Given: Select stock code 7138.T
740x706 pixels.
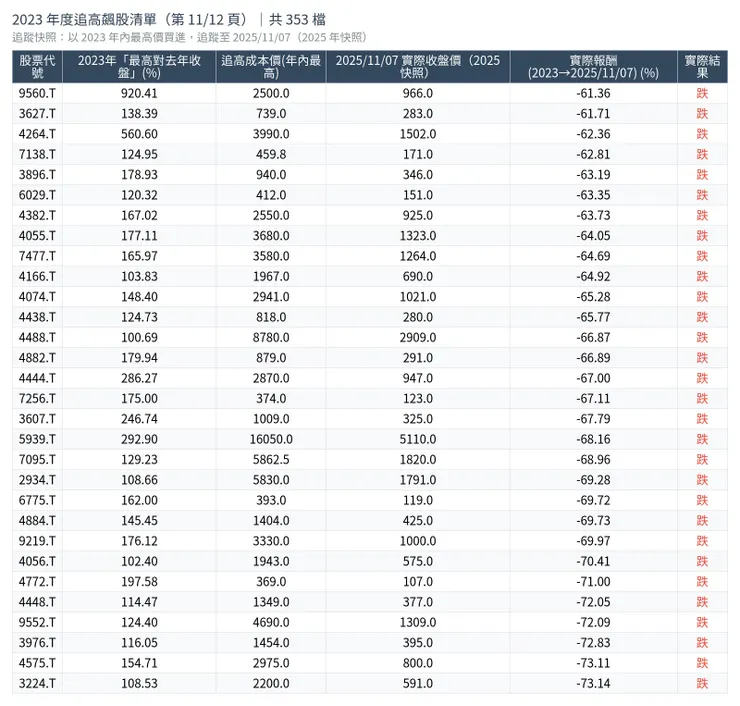Looking at the screenshot, I should [x=37, y=154].
